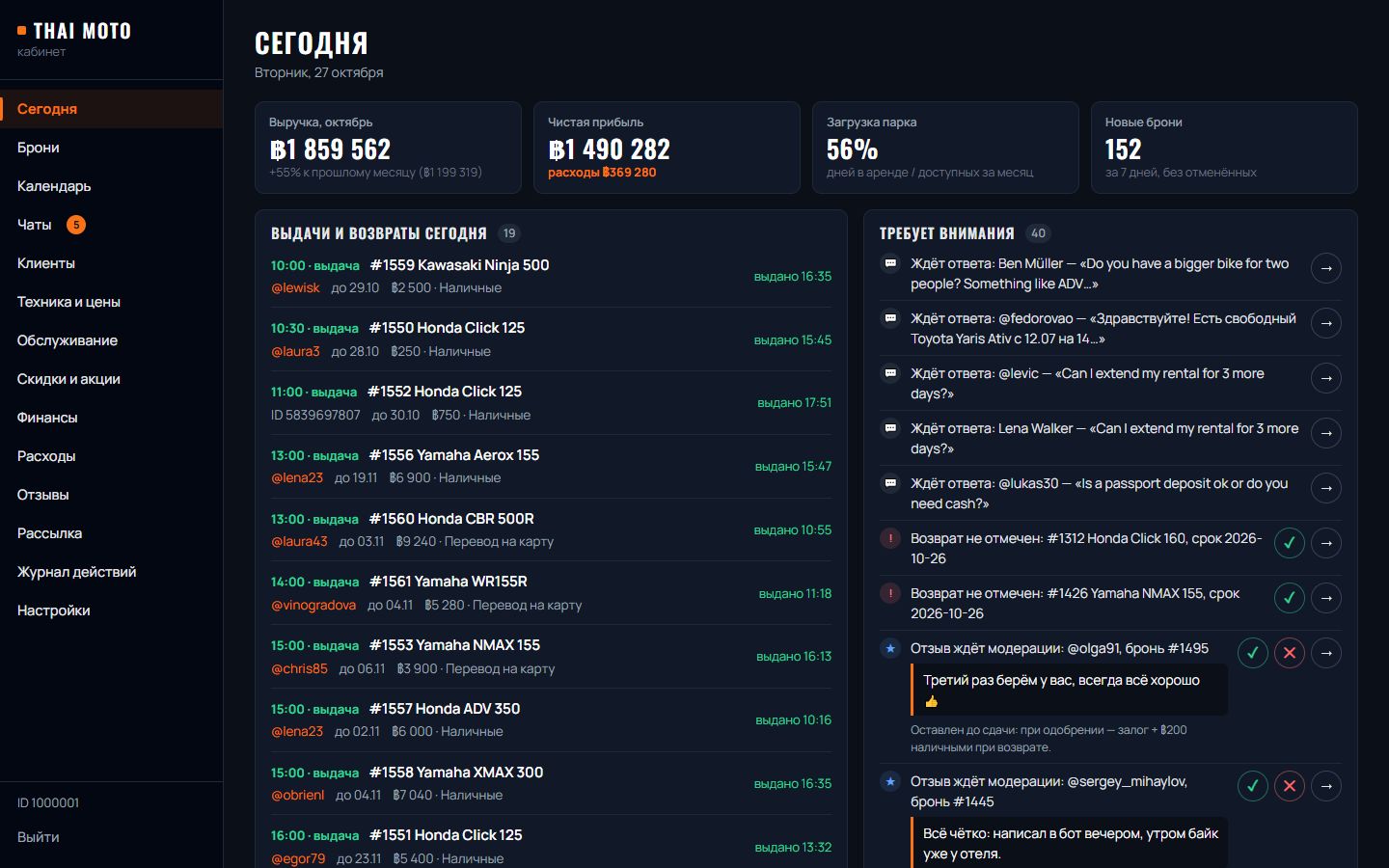Reject @olga91 review with red cross

[x=1290, y=653]
